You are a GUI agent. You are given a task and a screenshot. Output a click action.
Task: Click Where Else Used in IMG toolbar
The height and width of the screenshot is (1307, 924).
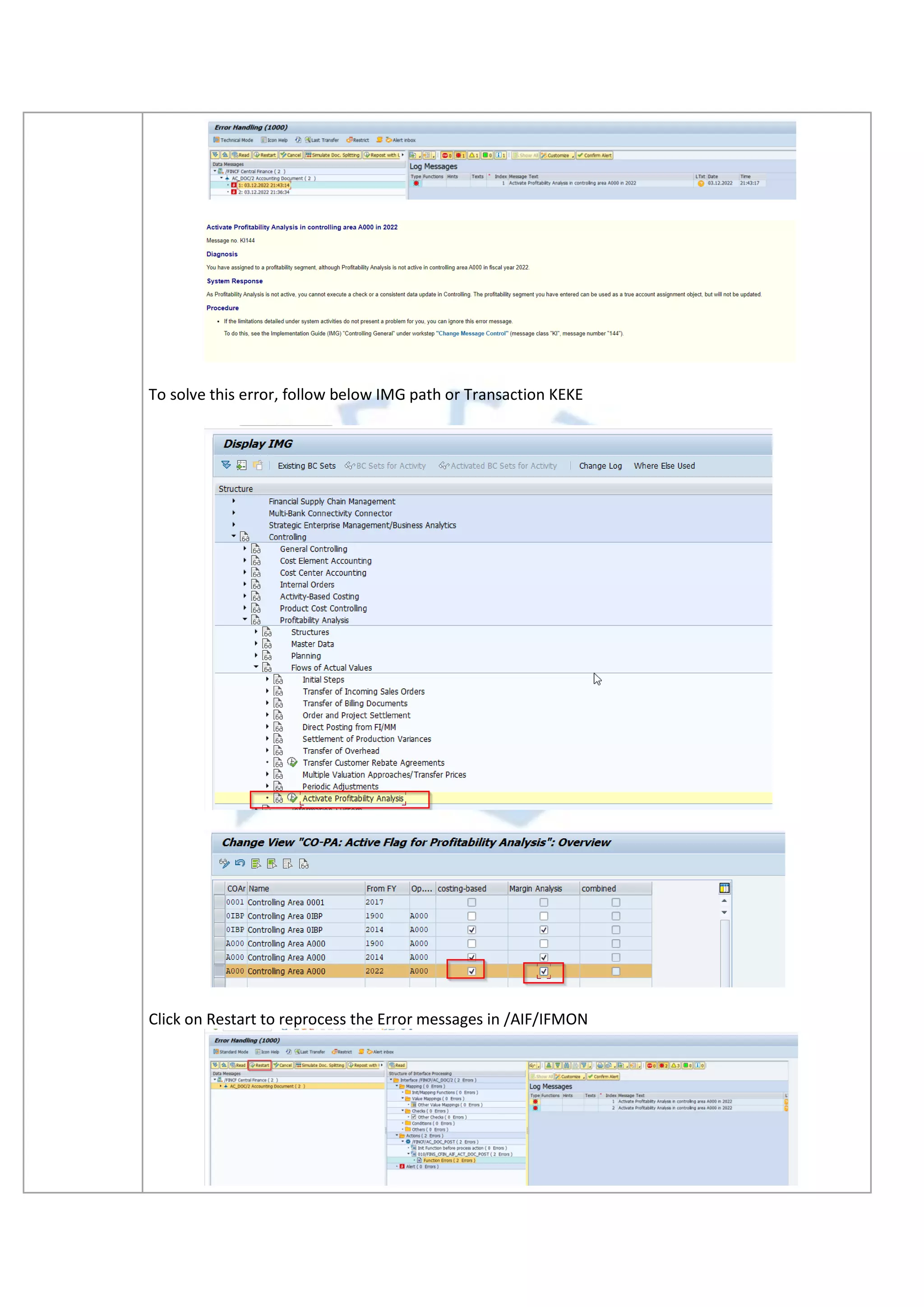pos(664,466)
